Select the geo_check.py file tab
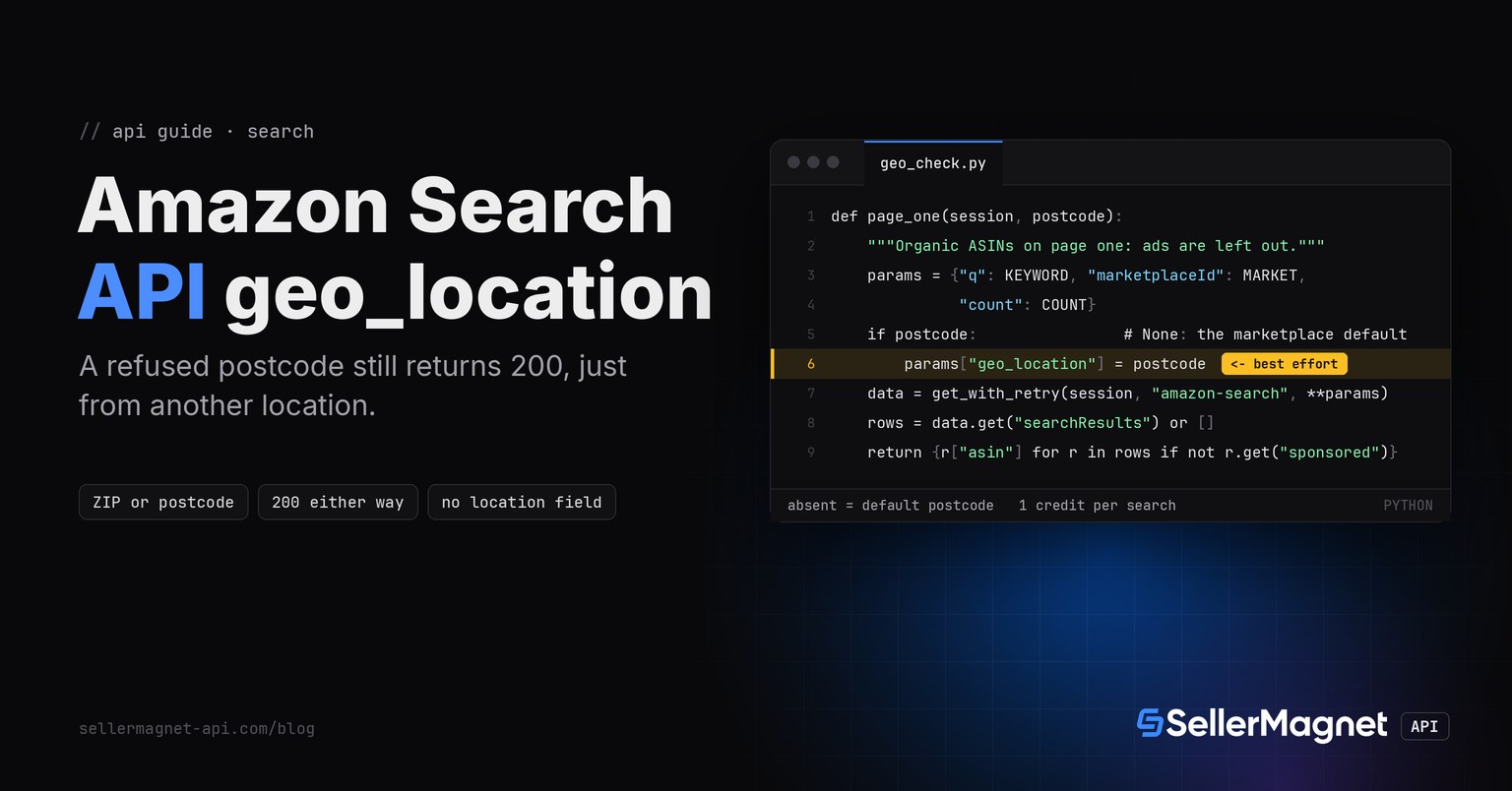This screenshot has height=791, width=1512. coord(933,163)
